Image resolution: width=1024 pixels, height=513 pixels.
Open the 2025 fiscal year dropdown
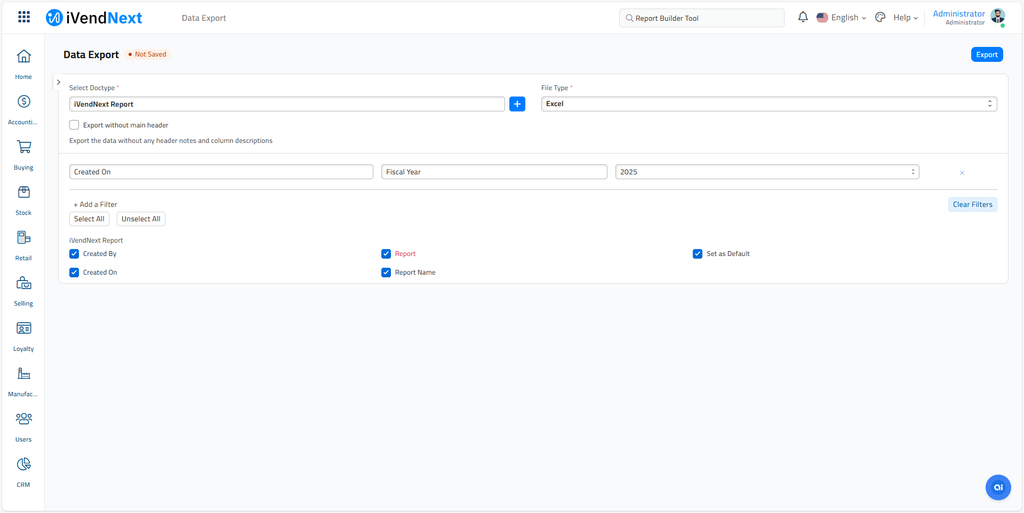click(767, 172)
